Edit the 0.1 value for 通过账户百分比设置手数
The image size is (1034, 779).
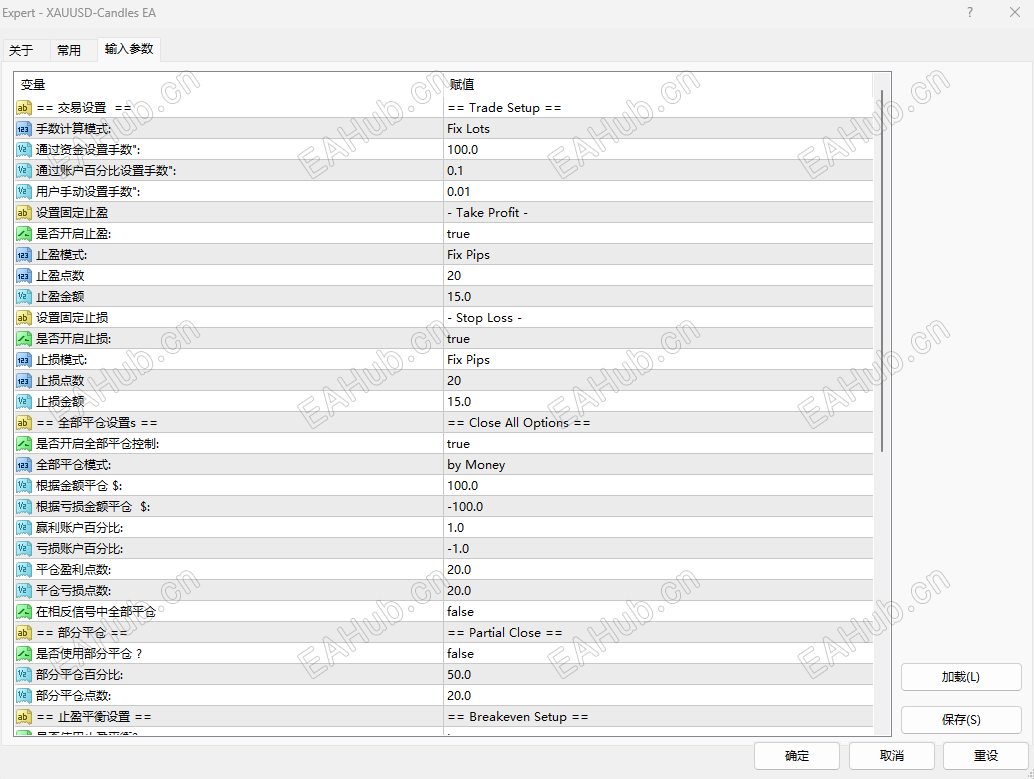pyautogui.click(x=658, y=171)
